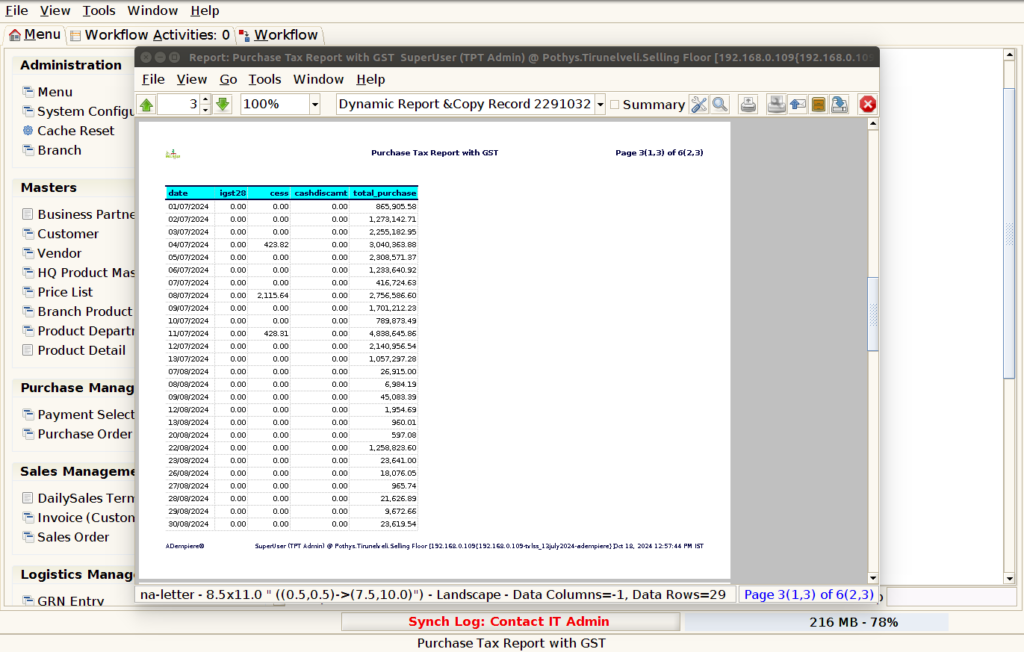Open File menu in the main window
The width and height of the screenshot is (1024, 652).
[16, 10]
